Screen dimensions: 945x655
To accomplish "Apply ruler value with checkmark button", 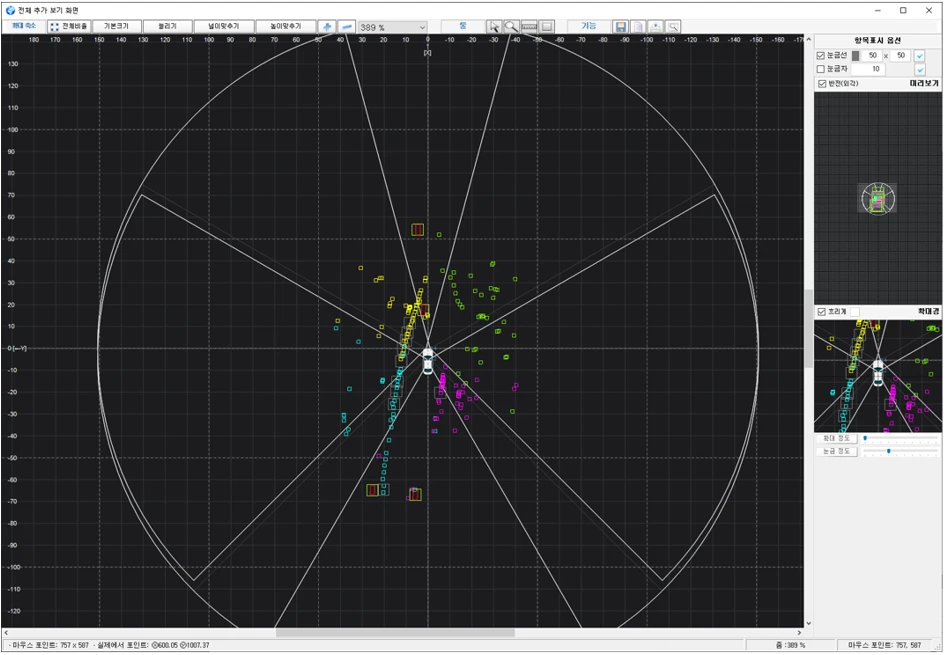I will coord(920,69).
